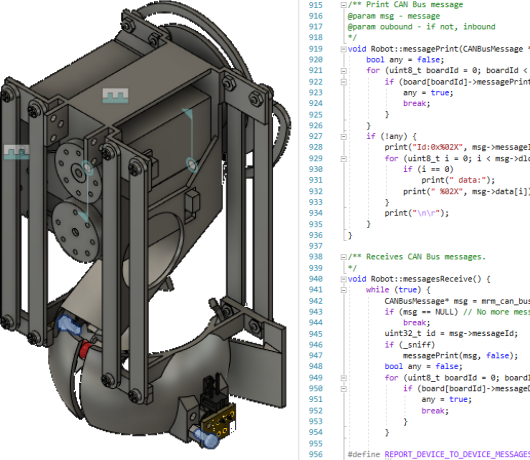Collapse the for loop at line 949

coord(343,378)
